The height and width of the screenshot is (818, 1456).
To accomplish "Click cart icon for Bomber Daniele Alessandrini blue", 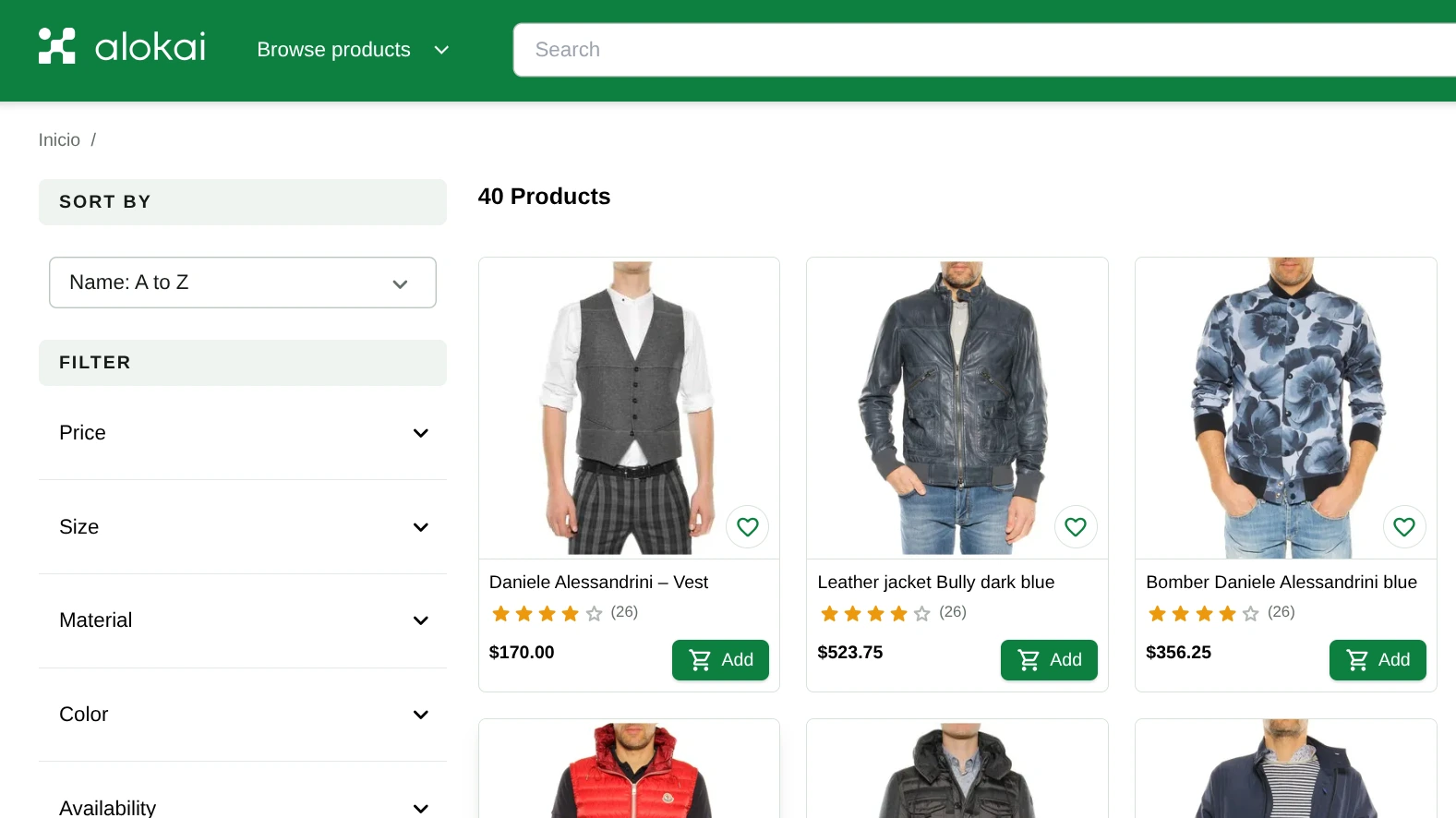I will point(1357,660).
